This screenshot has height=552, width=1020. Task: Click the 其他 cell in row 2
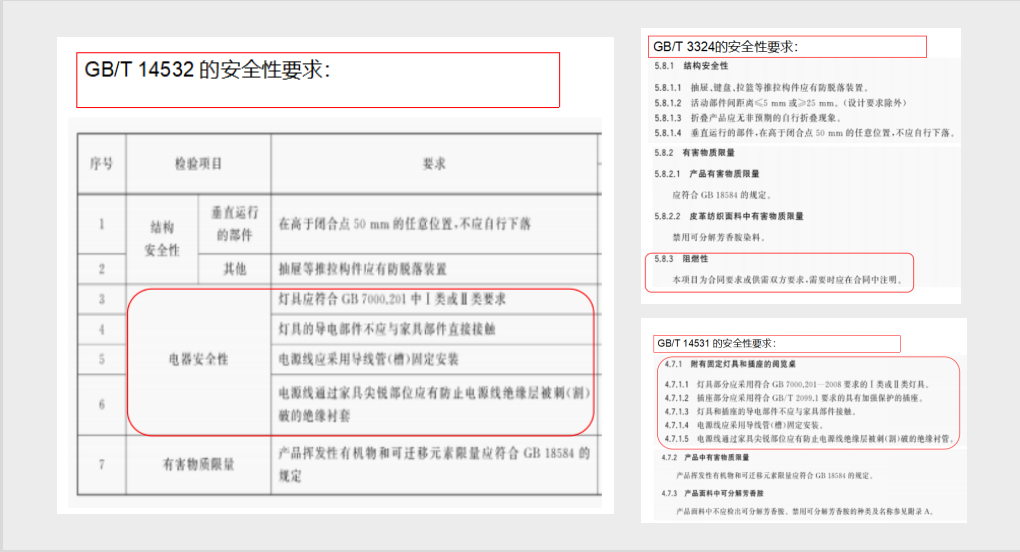click(x=235, y=269)
